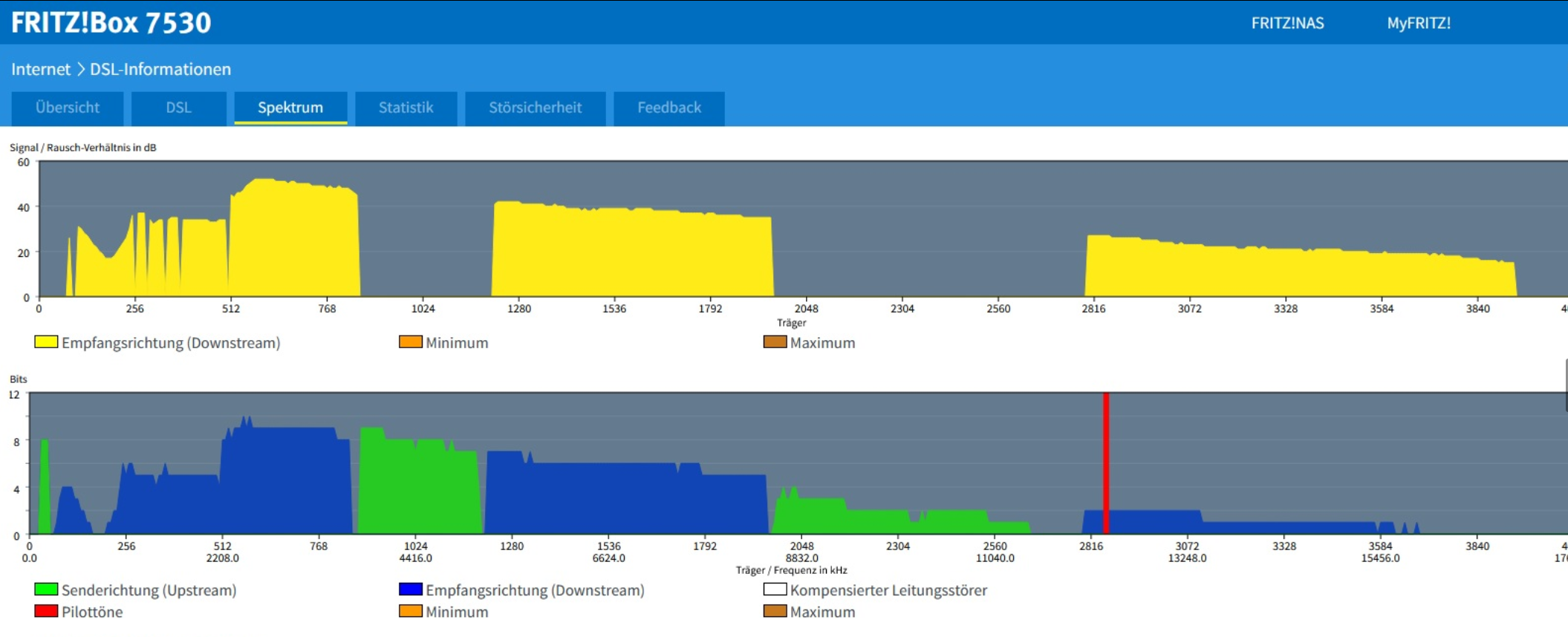Click the '15456.0' frequency value
Image resolution: width=1568 pixels, height=637 pixels.
[x=1381, y=558]
